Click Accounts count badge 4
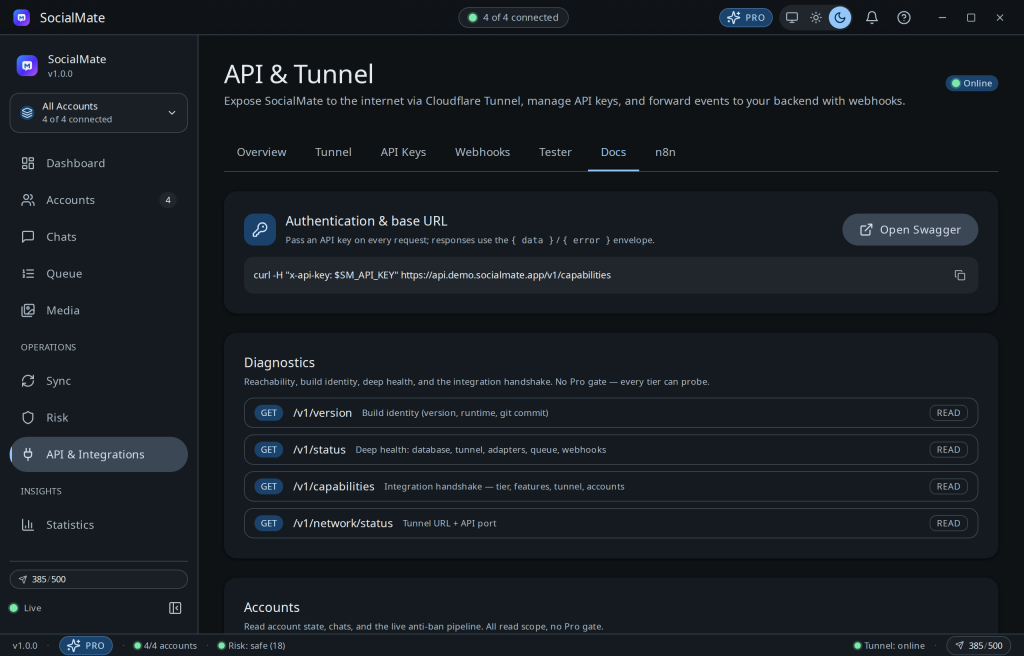This screenshot has height=656, width=1024. coord(168,200)
